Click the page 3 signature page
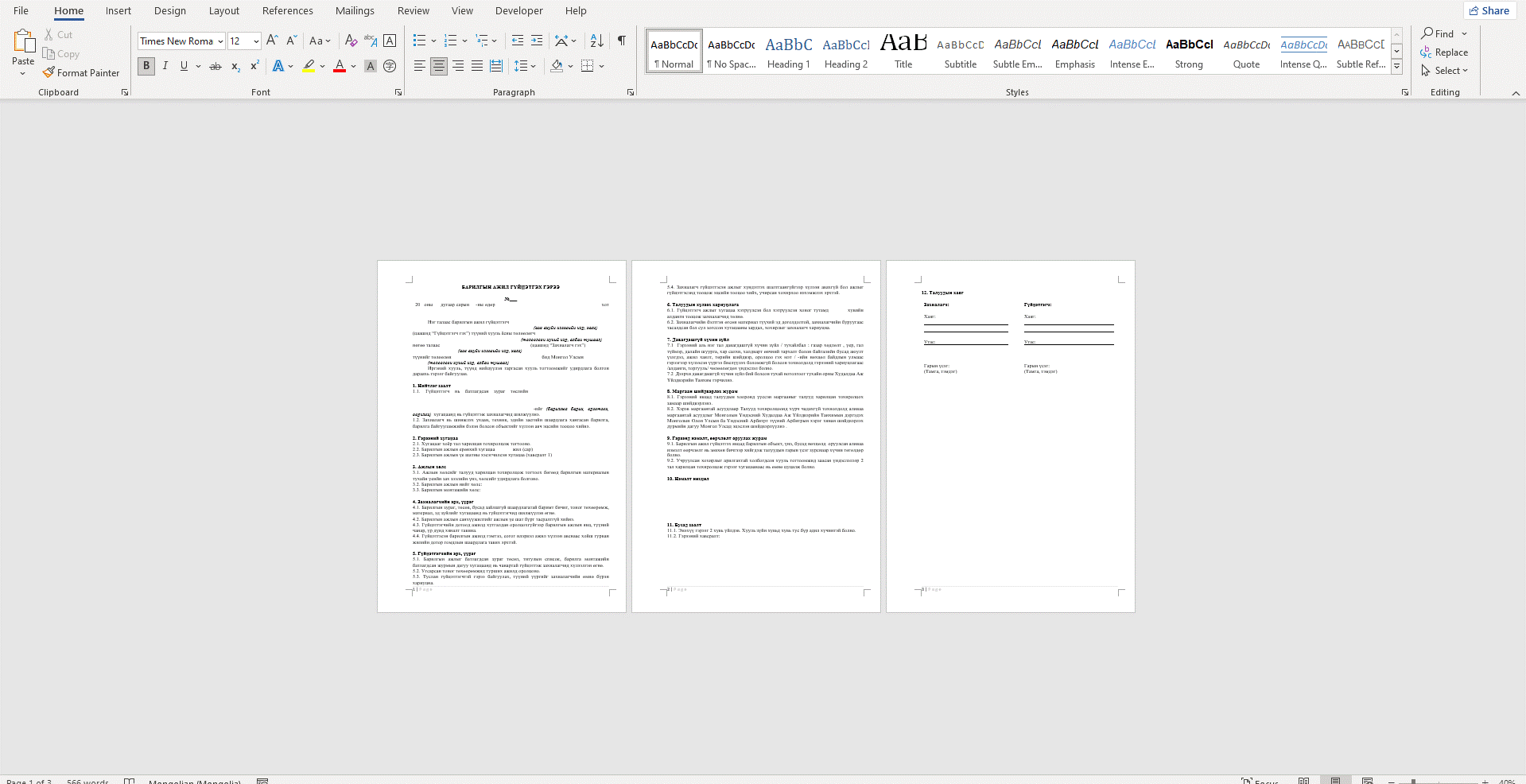 1011,437
